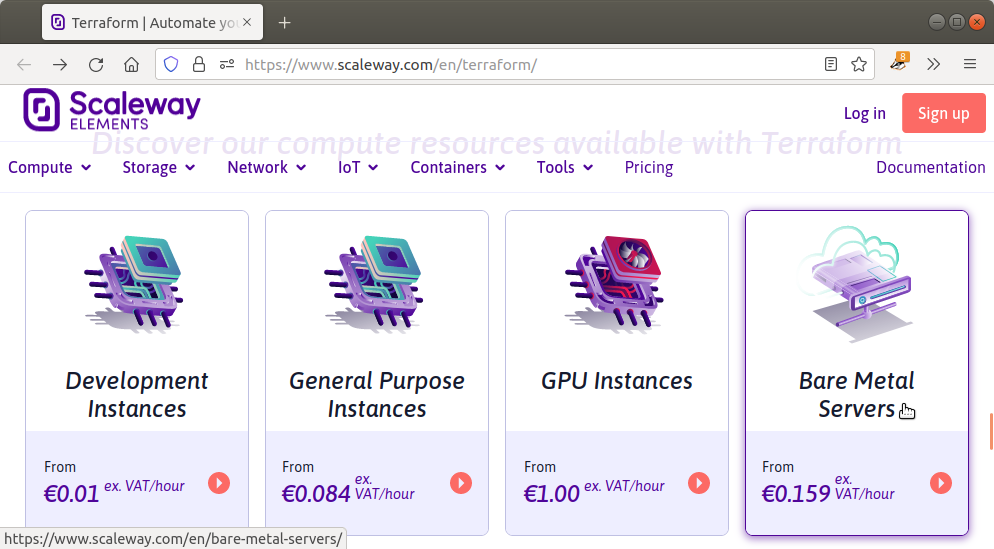The width and height of the screenshot is (994, 549).
Task: Close the Terraform tab
Action: 247,22
